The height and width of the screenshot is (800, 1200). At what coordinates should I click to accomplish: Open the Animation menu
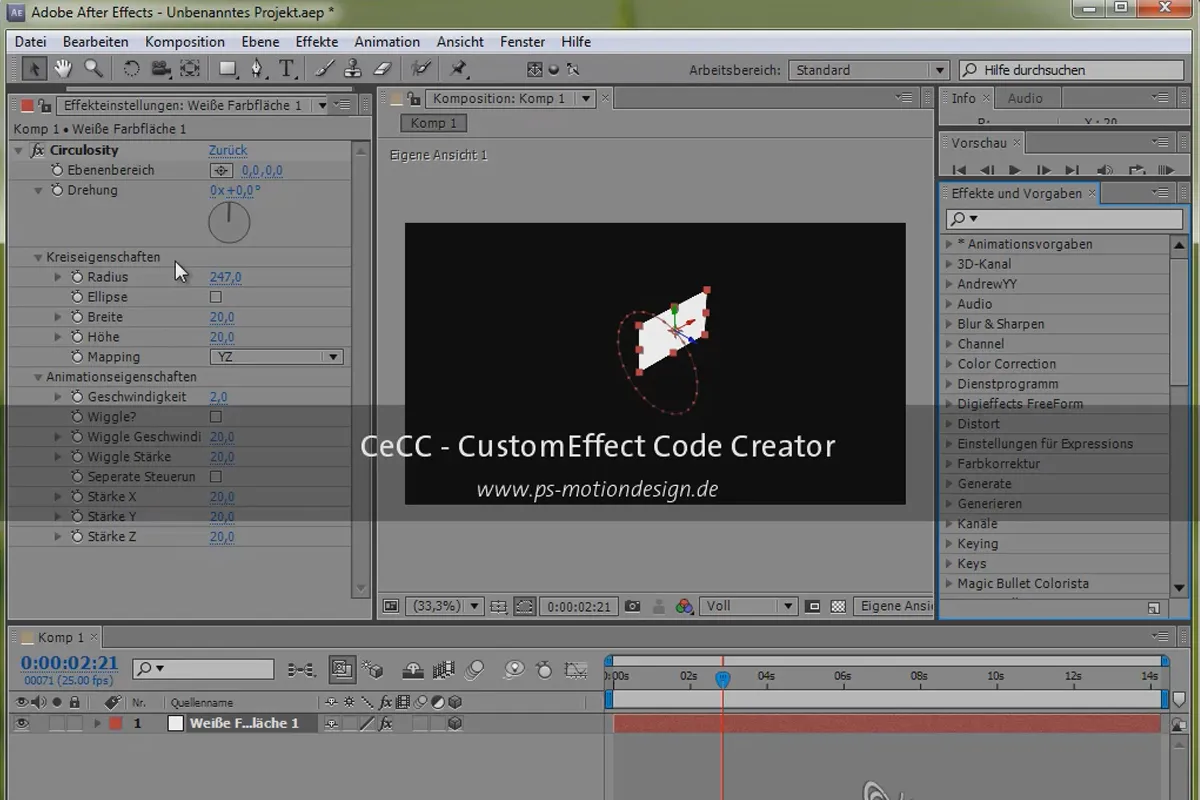(x=387, y=42)
